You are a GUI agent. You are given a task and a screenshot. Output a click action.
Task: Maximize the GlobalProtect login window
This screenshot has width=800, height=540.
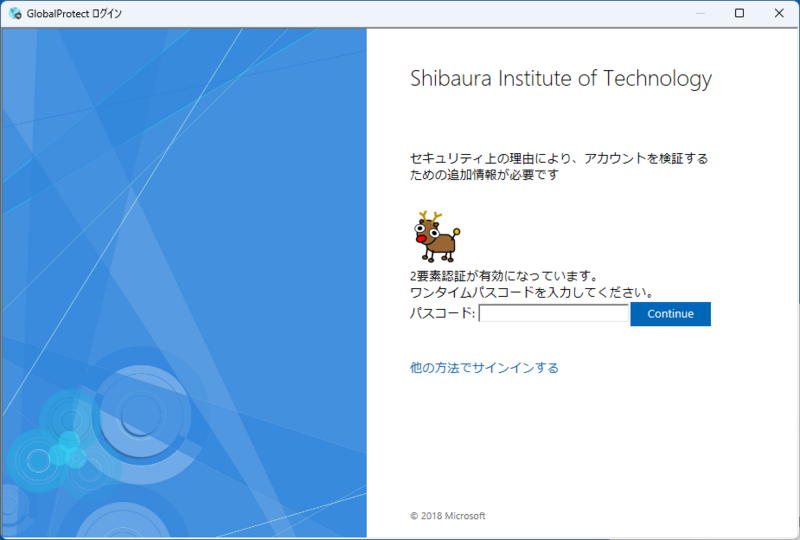click(739, 13)
